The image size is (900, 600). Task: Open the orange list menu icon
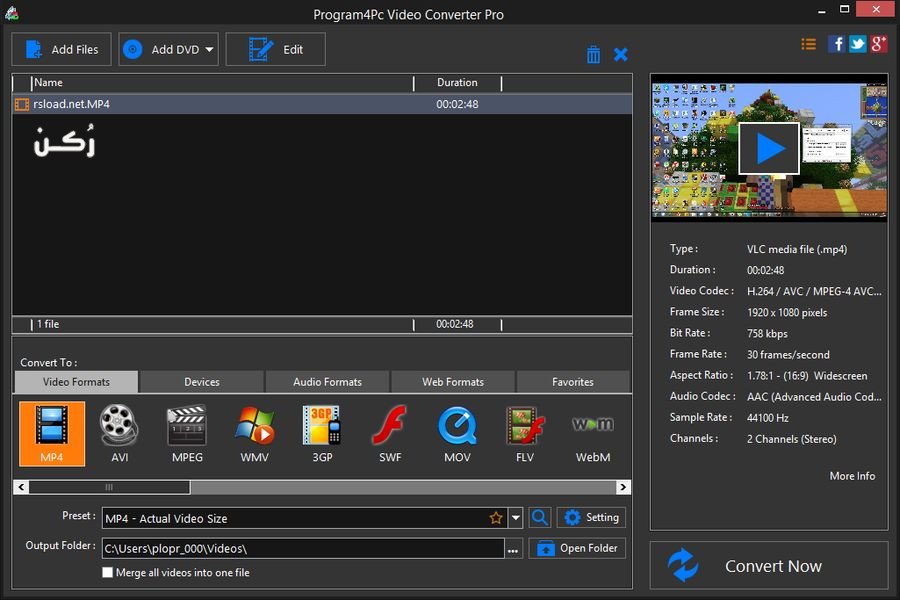[809, 44]
